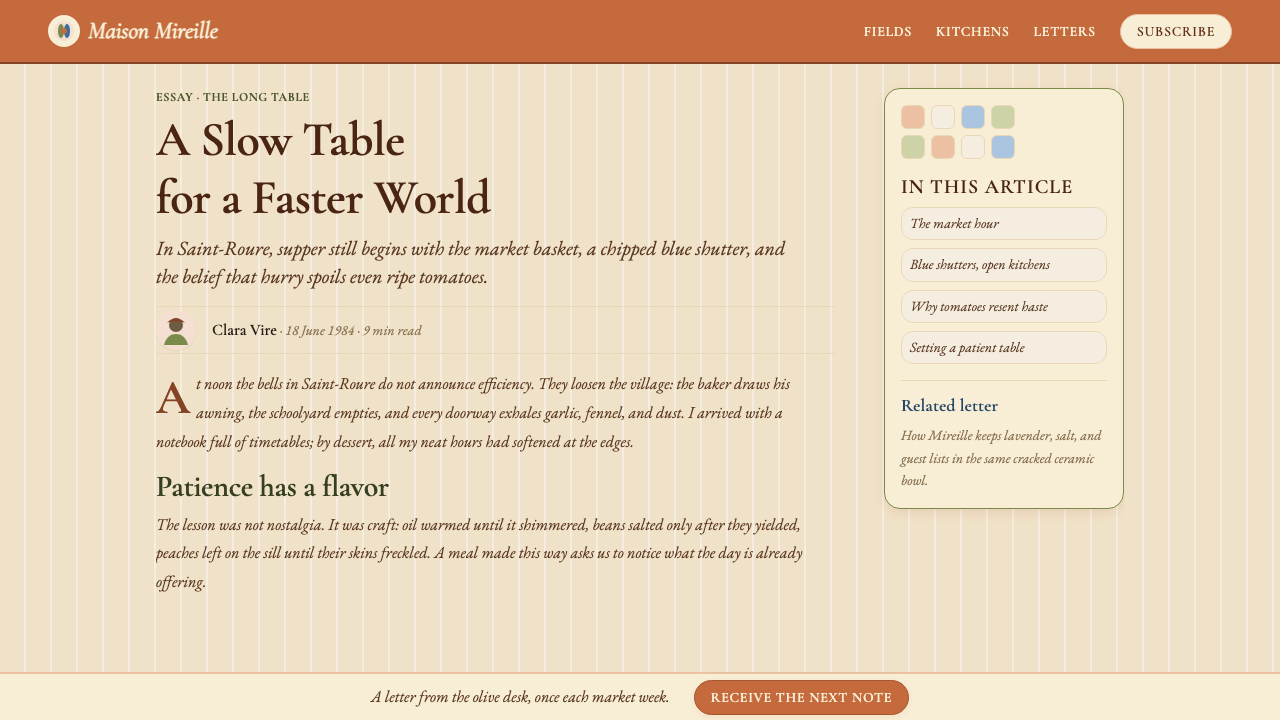Select second-row green color swatch

[913, 147]
